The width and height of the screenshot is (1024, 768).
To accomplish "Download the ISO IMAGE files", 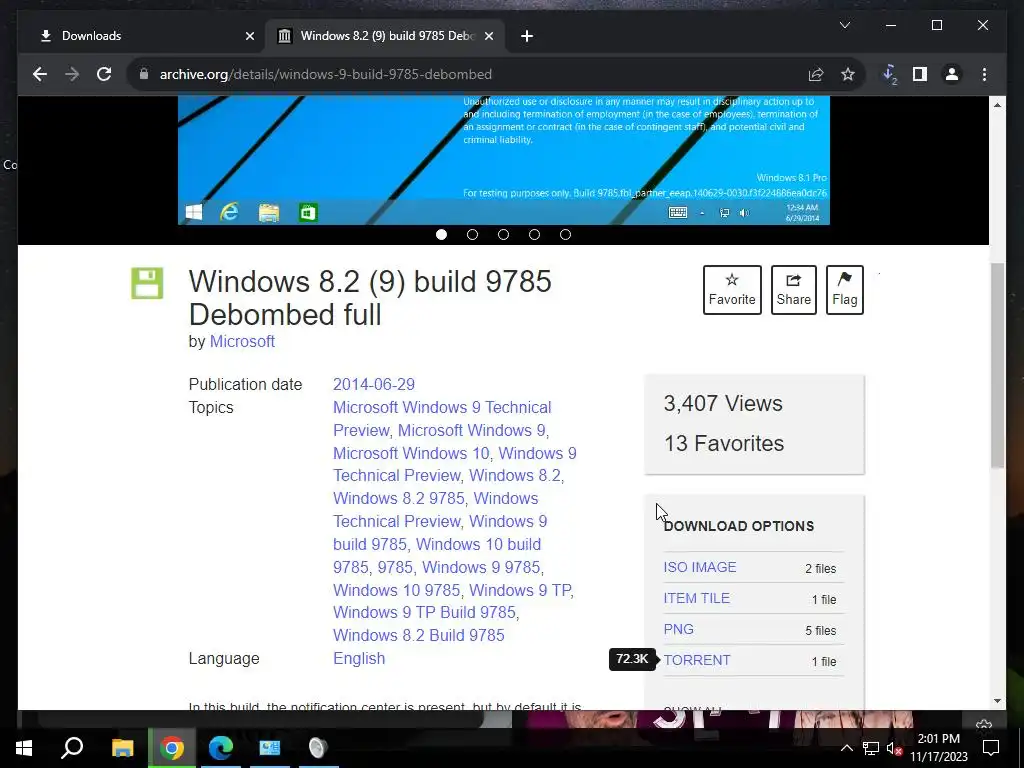I will (x=699, y=567).
